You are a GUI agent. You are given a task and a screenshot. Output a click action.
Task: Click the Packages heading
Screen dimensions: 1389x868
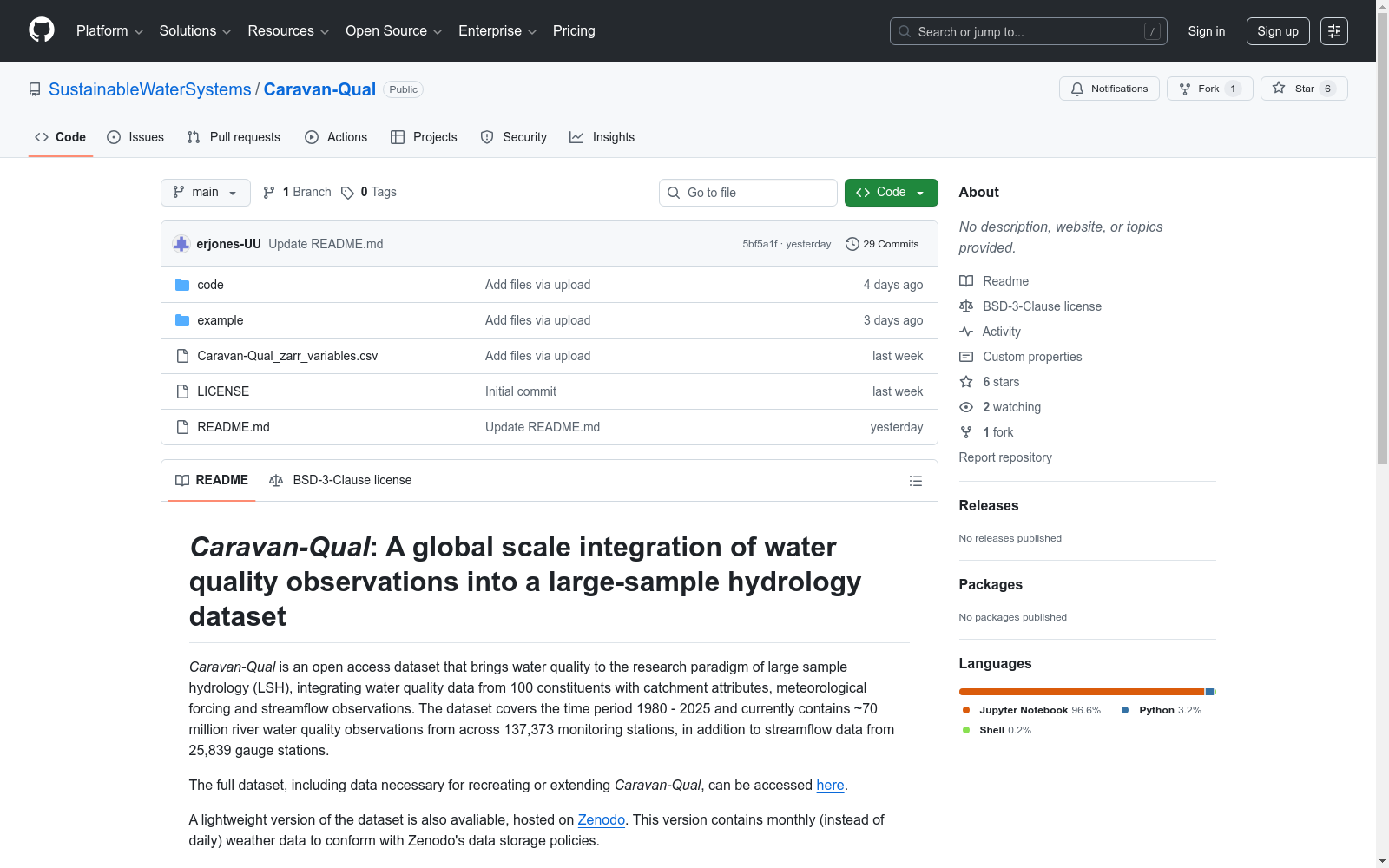click(991, 584)
